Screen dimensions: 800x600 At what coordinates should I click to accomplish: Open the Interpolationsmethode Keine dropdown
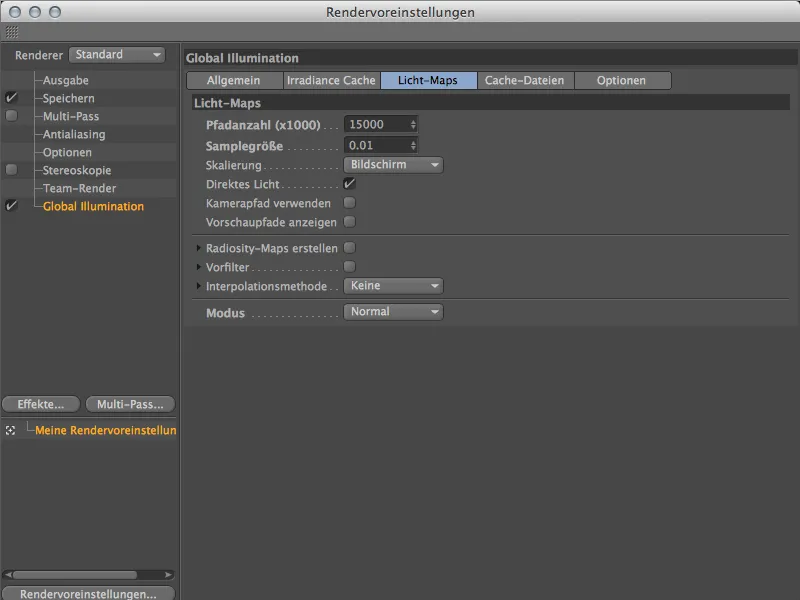click(x=393, y=286)
